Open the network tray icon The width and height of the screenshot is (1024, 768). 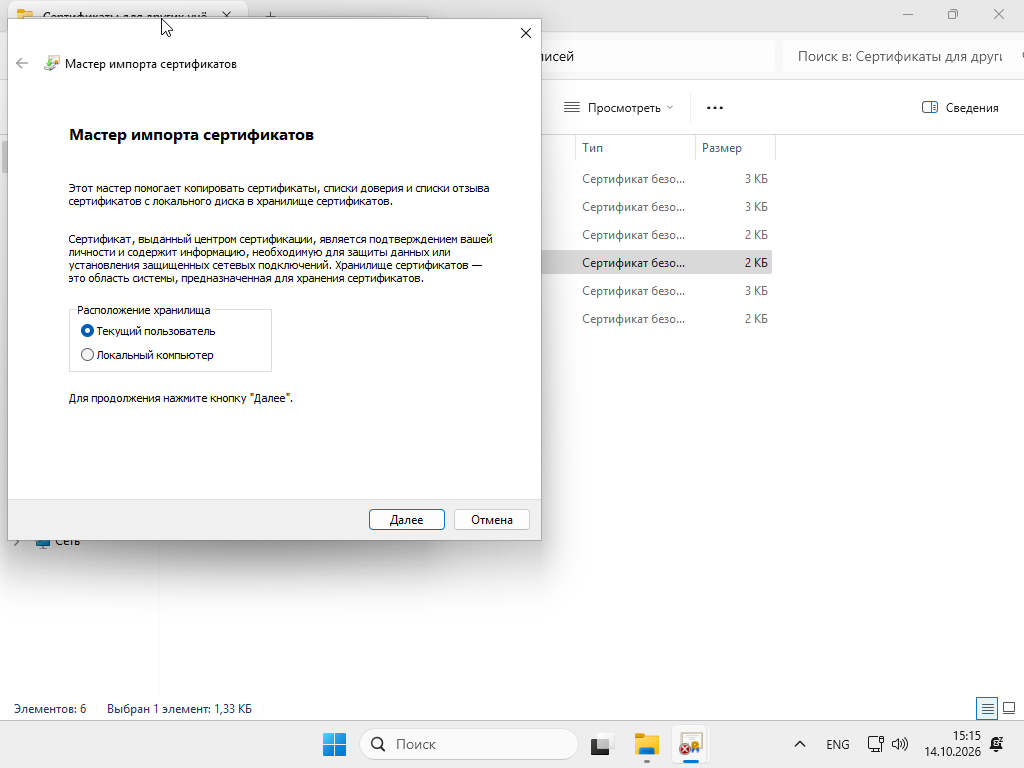[876, 744]
